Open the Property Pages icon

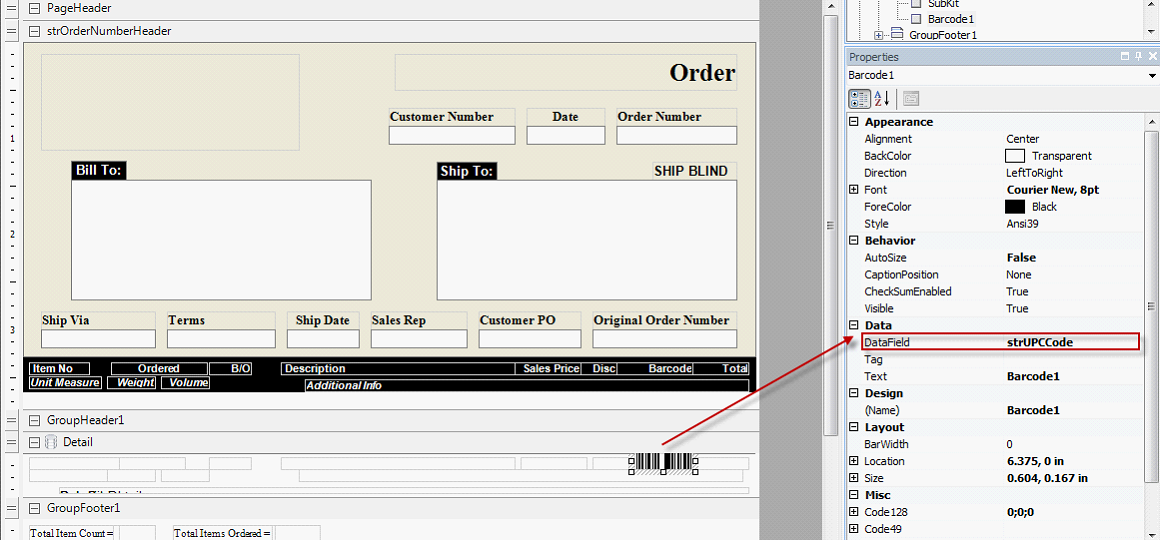(911, 99)
